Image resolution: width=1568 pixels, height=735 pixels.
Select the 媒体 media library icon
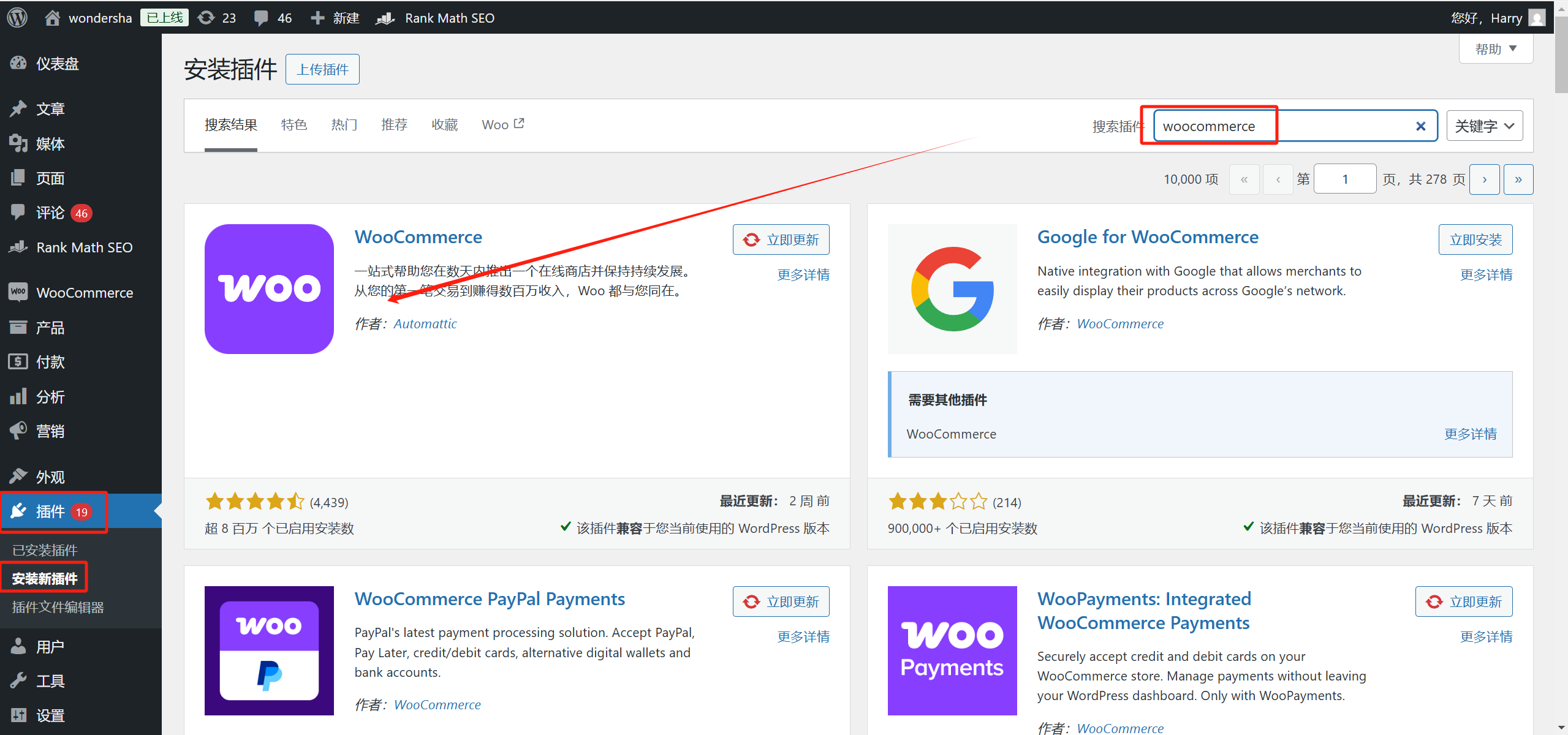click(x=18, y=143)
